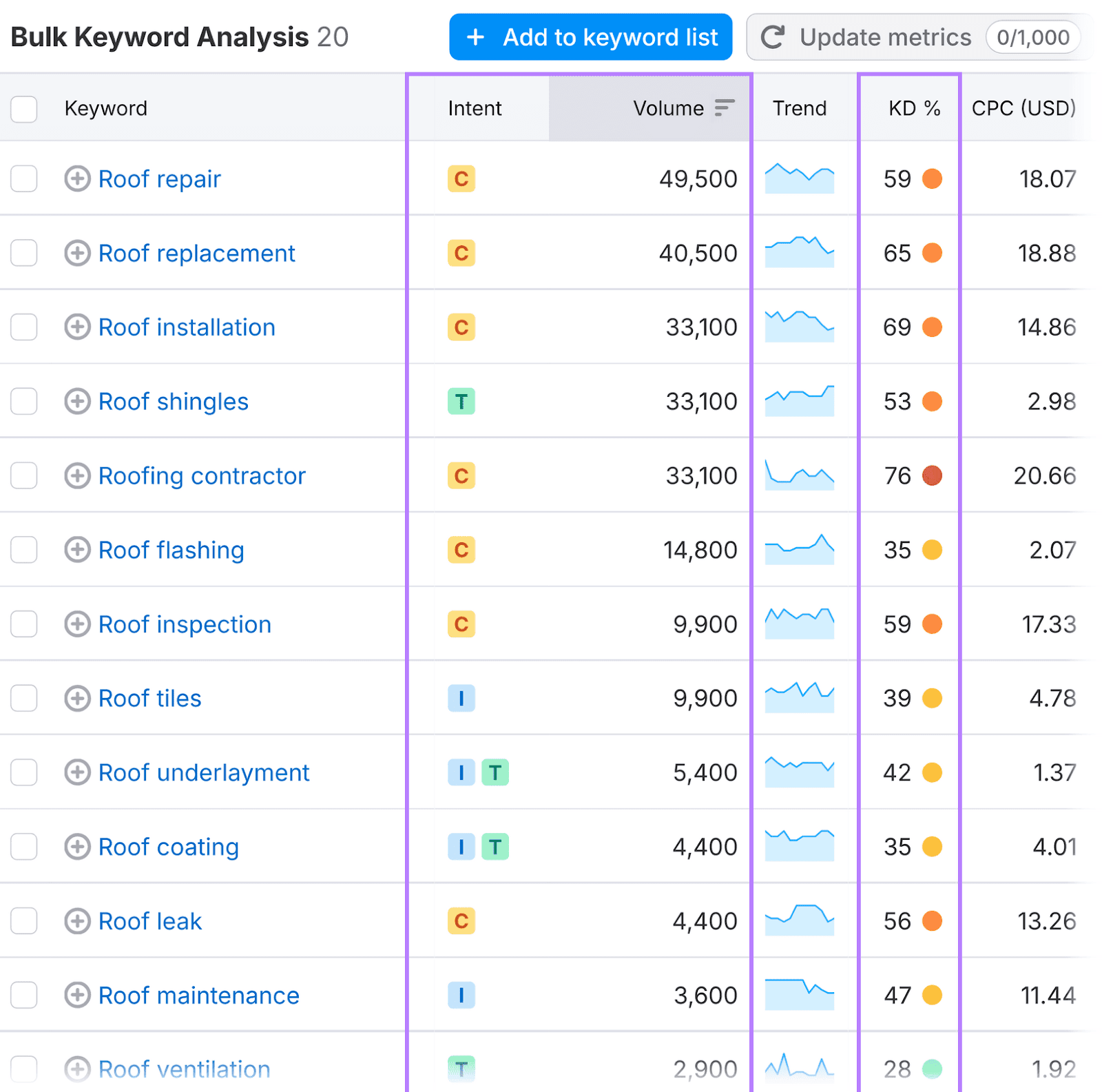Check the checkbox beside Roof maintenance
This screenshot has width=1102, height=1092.
click(x=24, y=995)
